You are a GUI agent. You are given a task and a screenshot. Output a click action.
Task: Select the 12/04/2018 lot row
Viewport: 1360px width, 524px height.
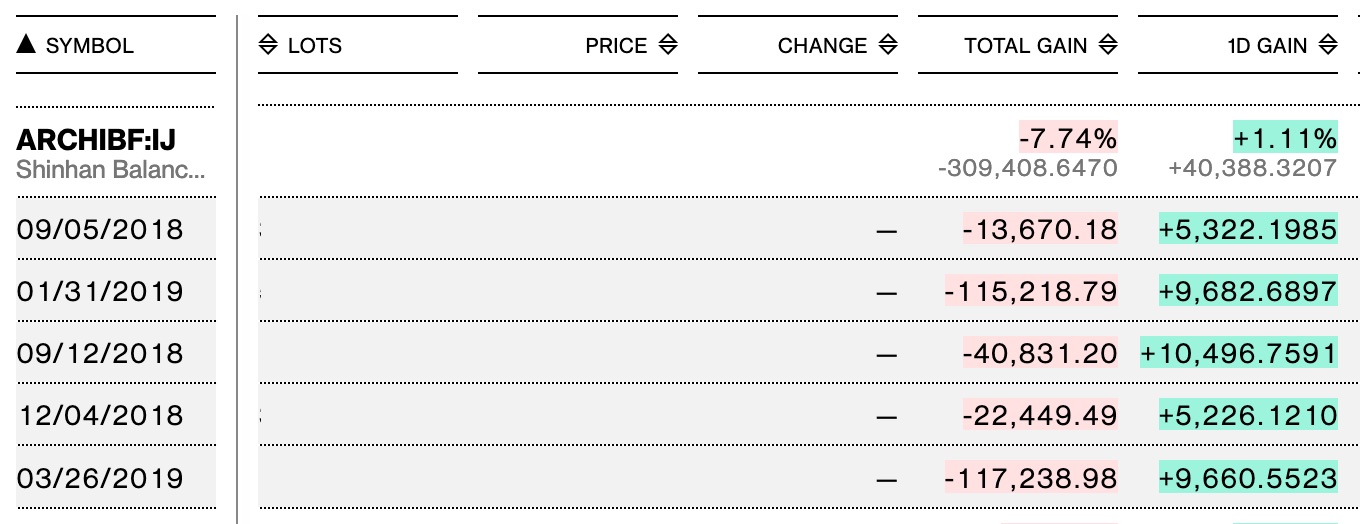[x=100, y=416]
